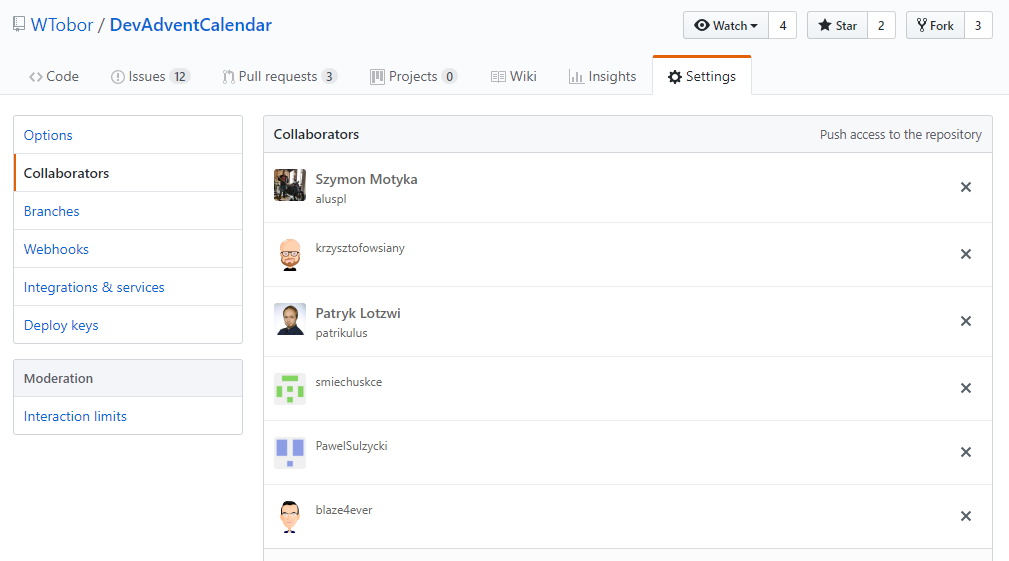
Task: Select Webhooks in the settings menu
Action: [x=56, y=249]
